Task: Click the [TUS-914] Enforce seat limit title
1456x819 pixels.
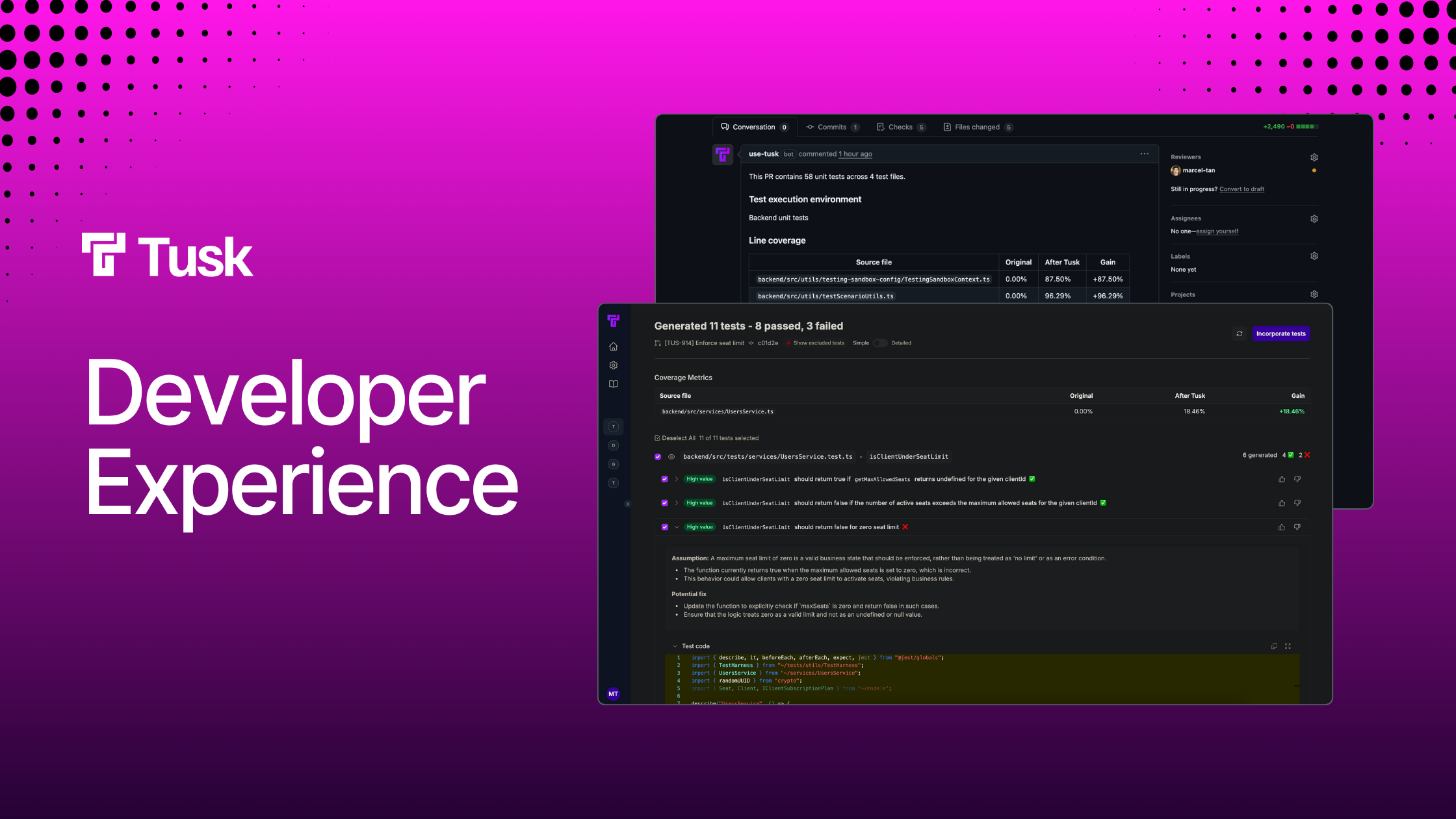Action: [704, 343]
